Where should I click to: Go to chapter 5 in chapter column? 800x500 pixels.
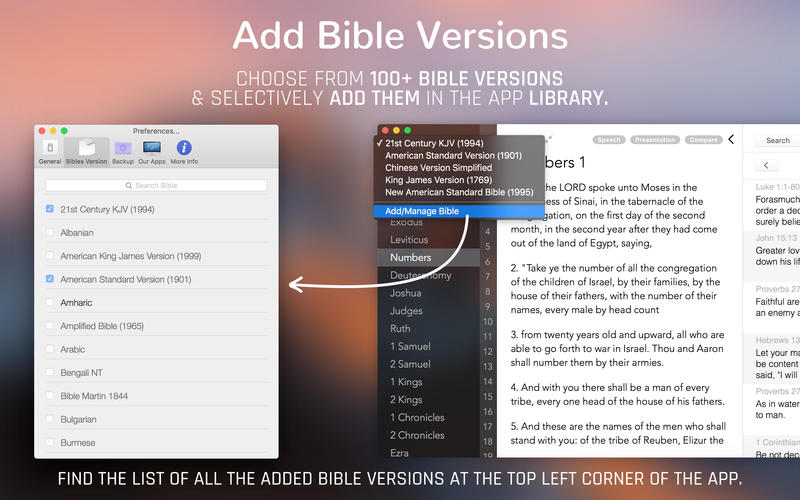488,246
